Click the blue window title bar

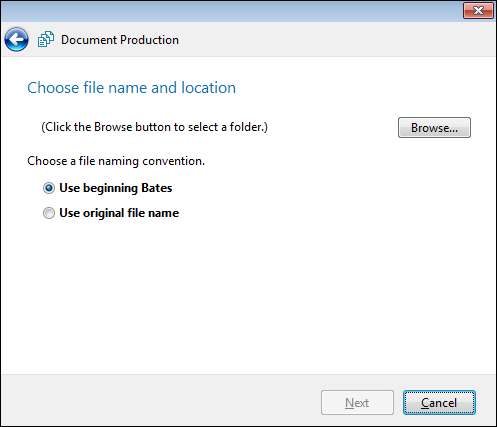click(x=232, y=11)
